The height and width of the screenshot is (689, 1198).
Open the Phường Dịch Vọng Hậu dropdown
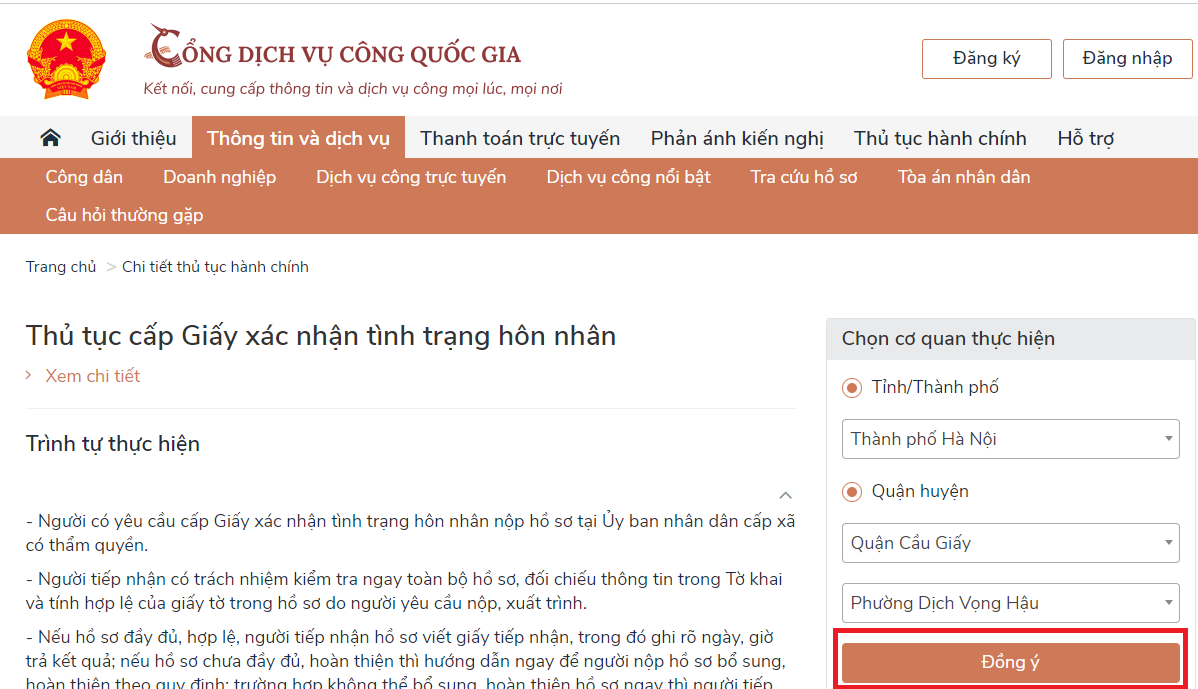(1010, 603)
